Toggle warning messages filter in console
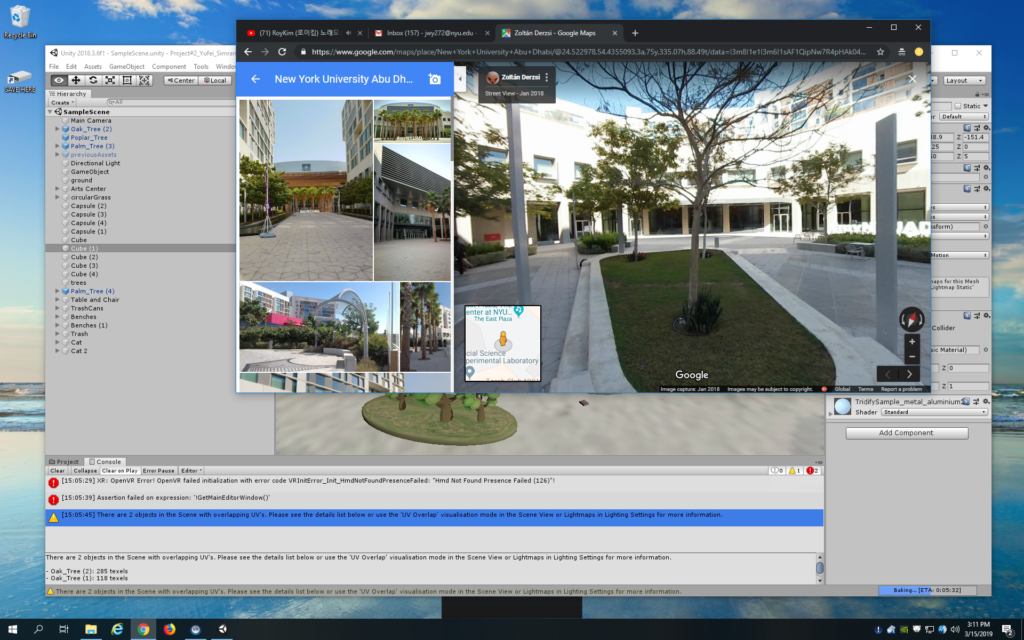1024x640 pixels. click(795, 470)
